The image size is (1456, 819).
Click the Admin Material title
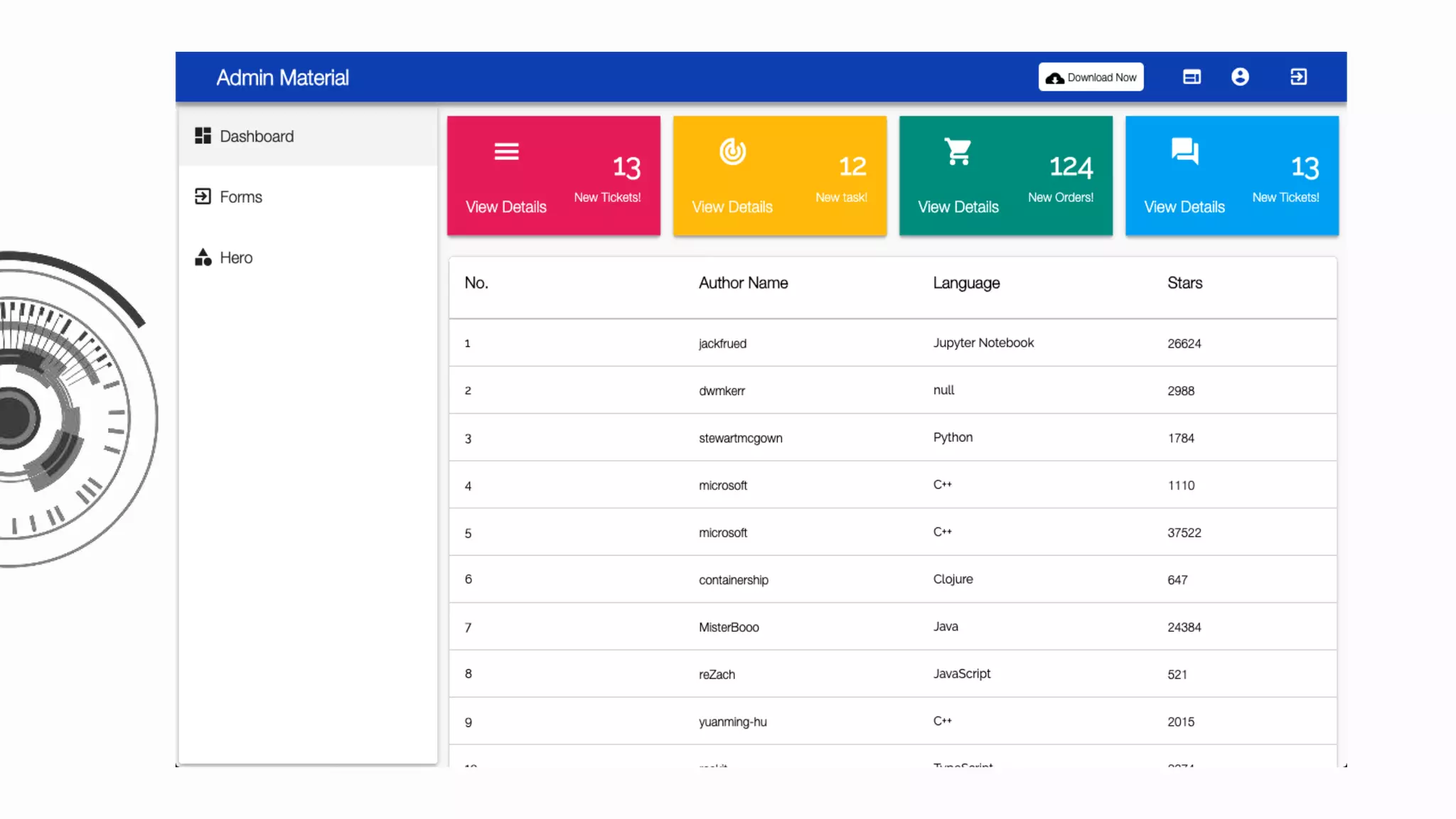click(282, 77)
